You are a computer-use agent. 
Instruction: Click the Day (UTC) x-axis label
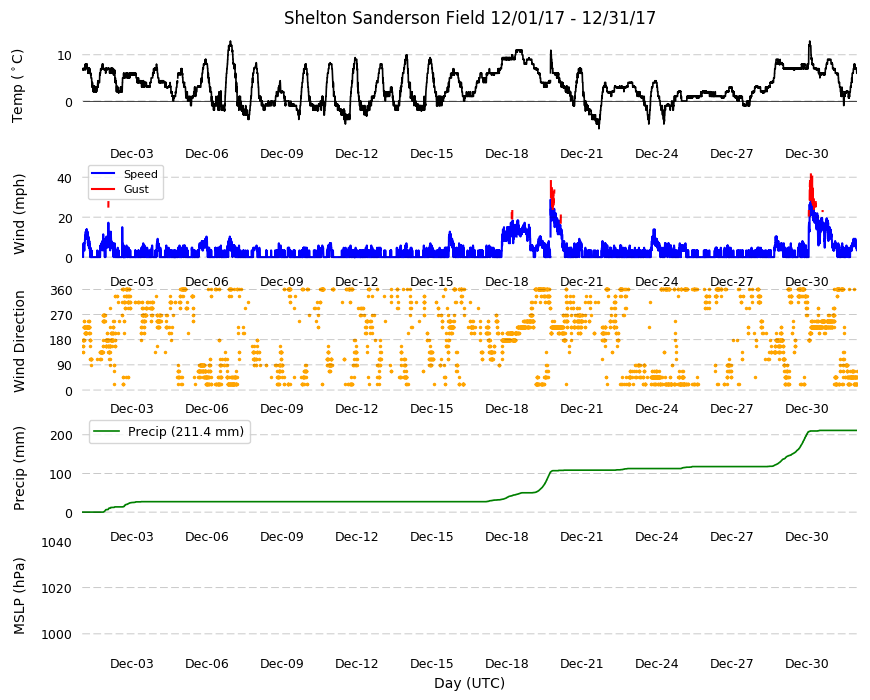[x=469, y=683]
